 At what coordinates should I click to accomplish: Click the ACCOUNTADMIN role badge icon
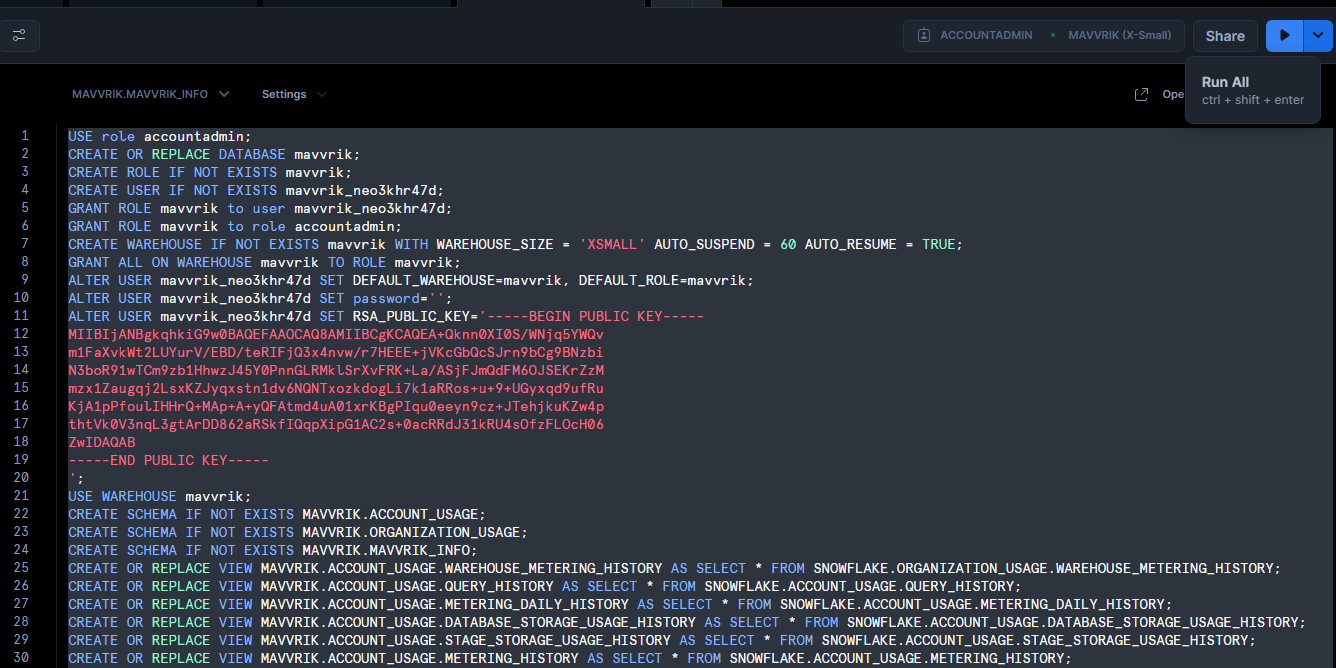pyautogui.click(x=924, y=36)
